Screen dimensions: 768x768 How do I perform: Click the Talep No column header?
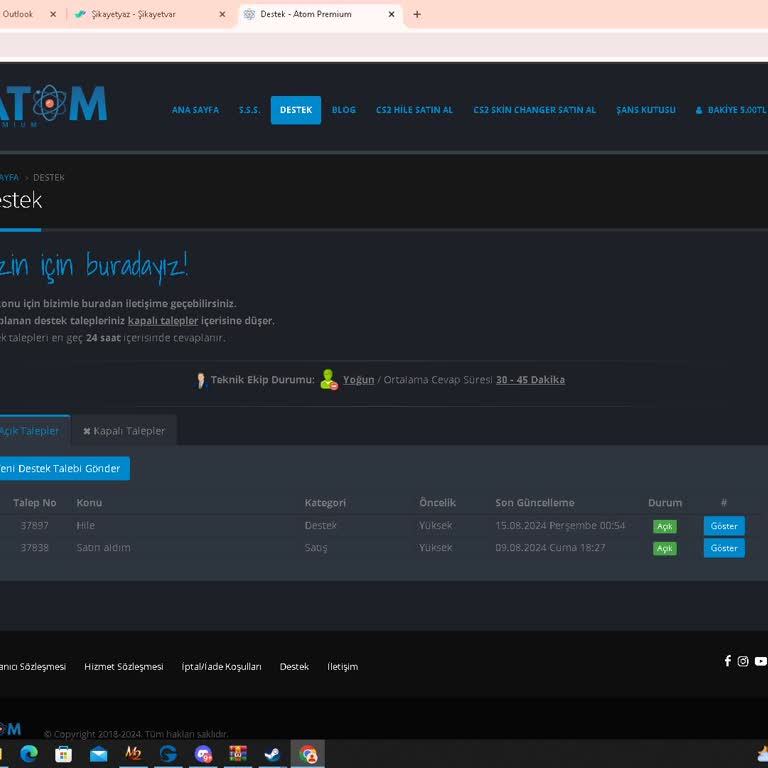[34, 503]
